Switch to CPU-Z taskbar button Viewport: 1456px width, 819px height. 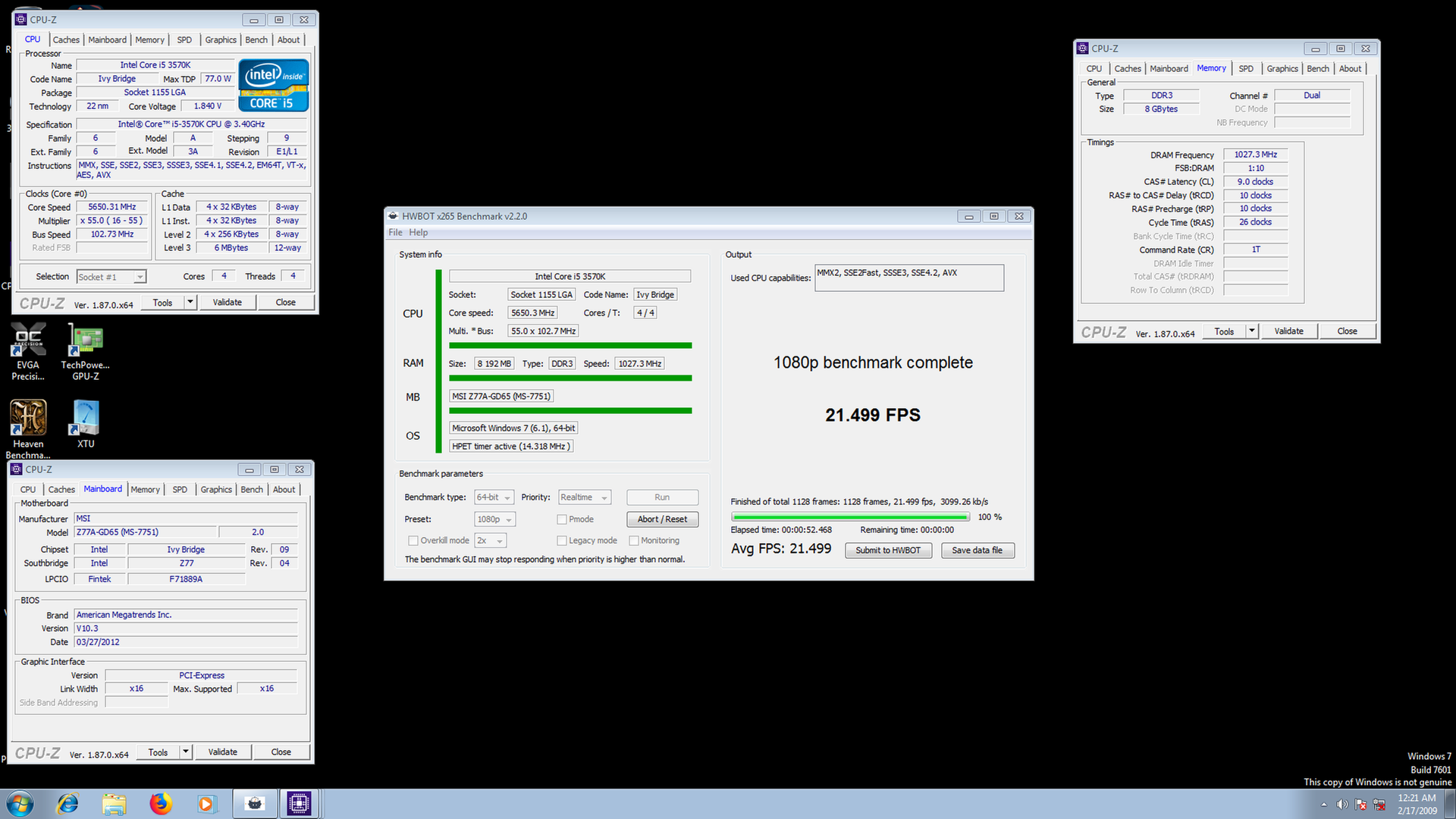click(299, 804)
